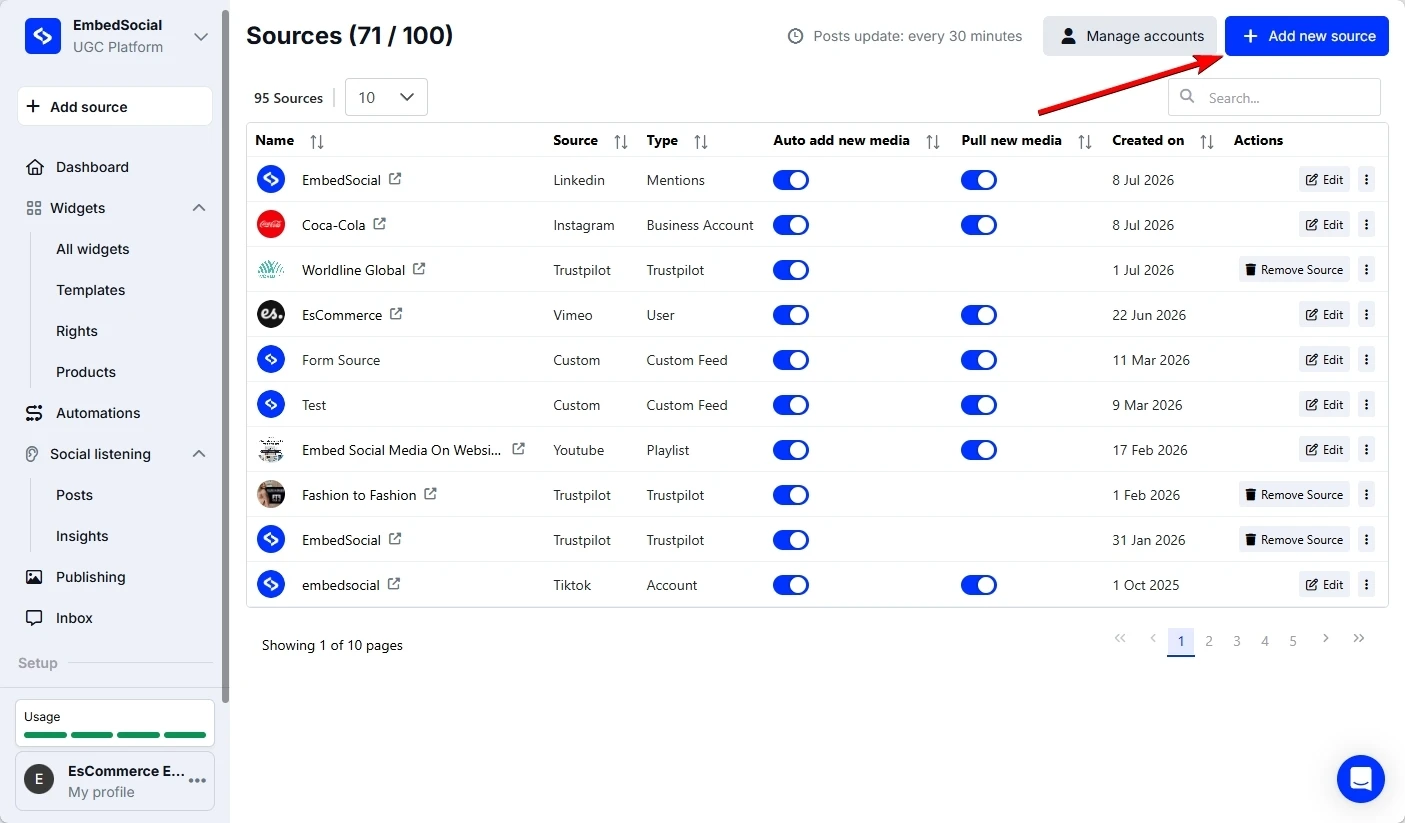
Task: Click the sidebar vertical scrollbar
Action: click(x=225, y=355)
